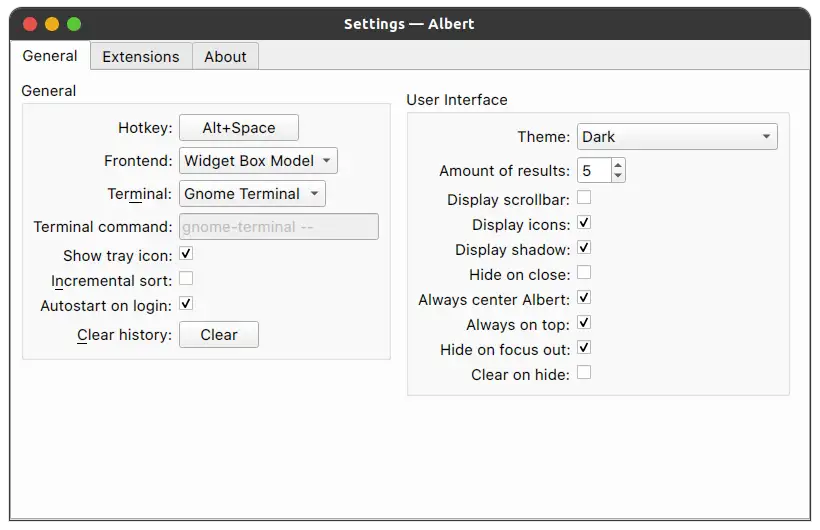The image size is (820, 530).
Task: Disable Show tray icon checkbox
Action: pos(186,254)
